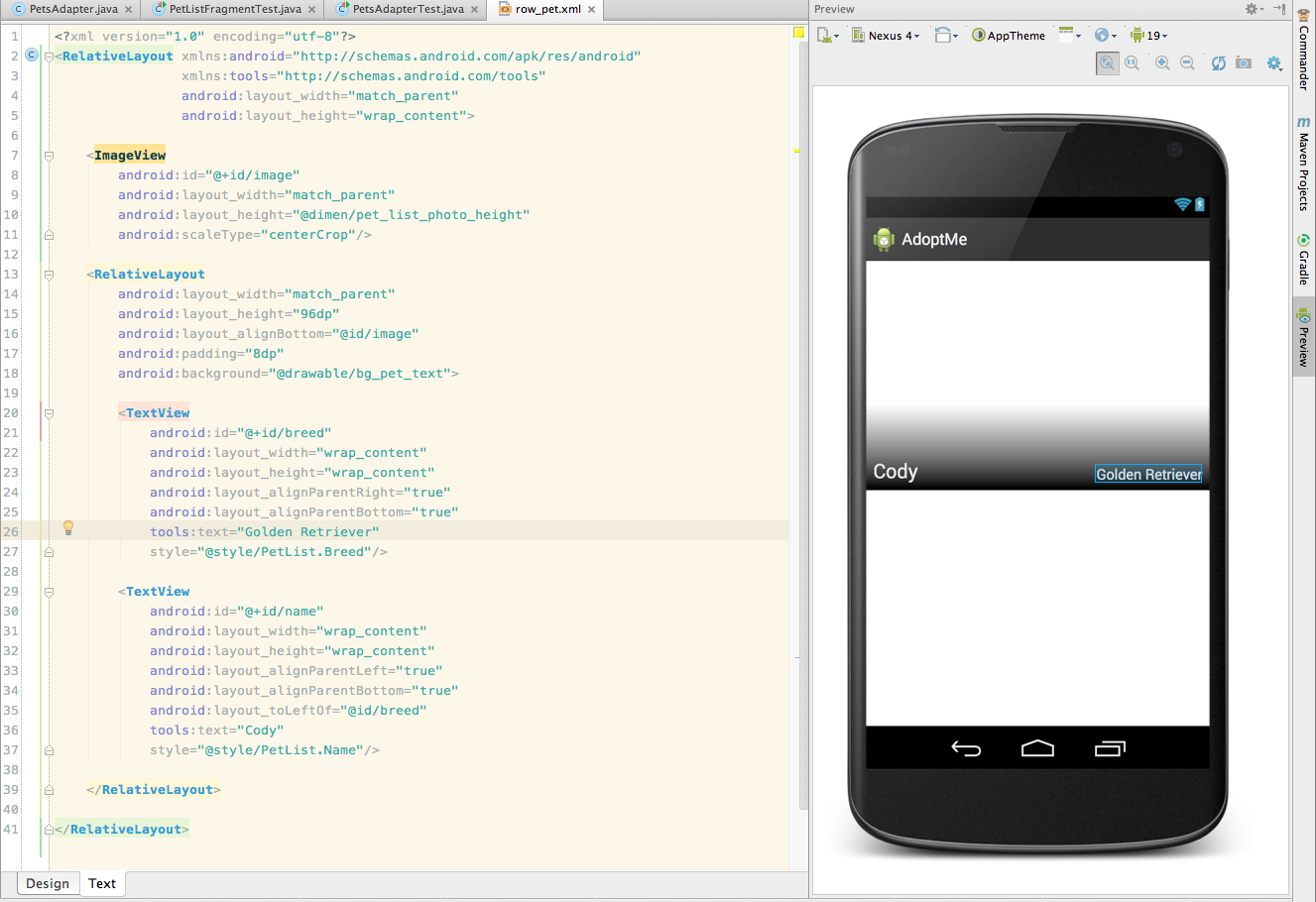Click the lightbulb quick-fix icon on line 26

coord(68,527)
